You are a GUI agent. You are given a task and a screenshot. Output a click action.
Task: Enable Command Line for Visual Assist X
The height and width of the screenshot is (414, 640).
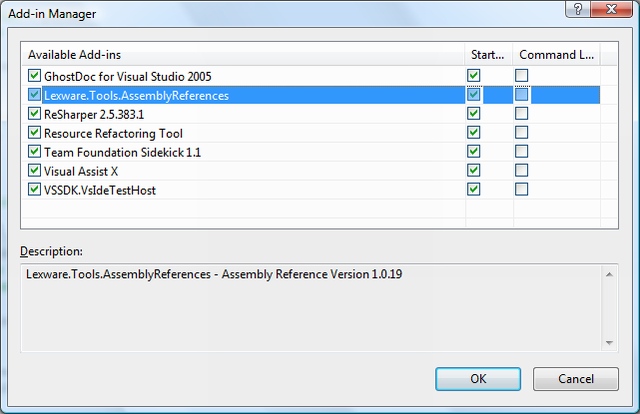[522, 170]
